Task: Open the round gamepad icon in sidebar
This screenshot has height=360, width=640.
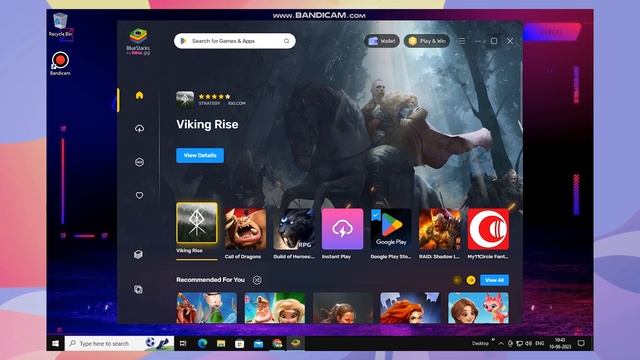Action: pyautogui.click(x=139, y=162)
